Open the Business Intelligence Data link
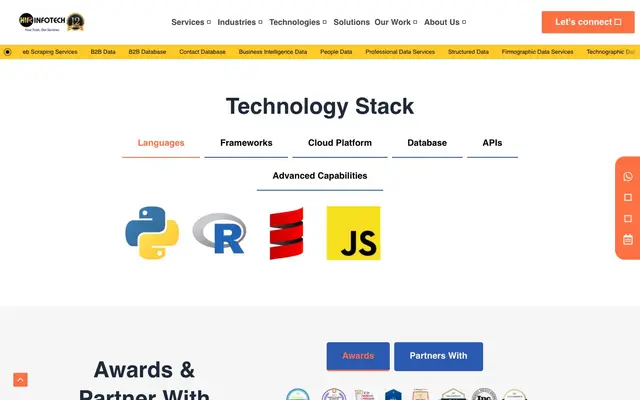Viewport: 640px width, 400px height. [x=273, y=52]
